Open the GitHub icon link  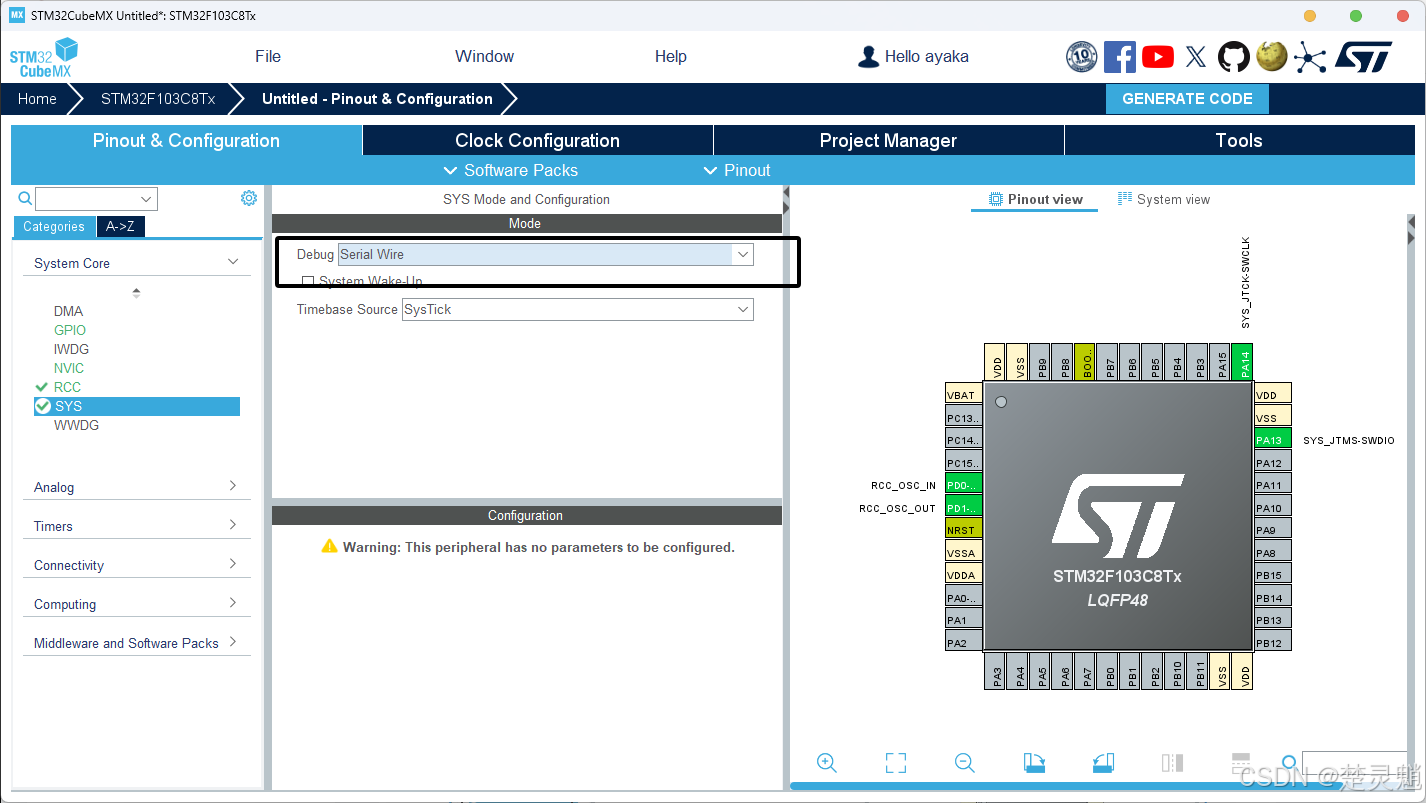point(1233,57)
